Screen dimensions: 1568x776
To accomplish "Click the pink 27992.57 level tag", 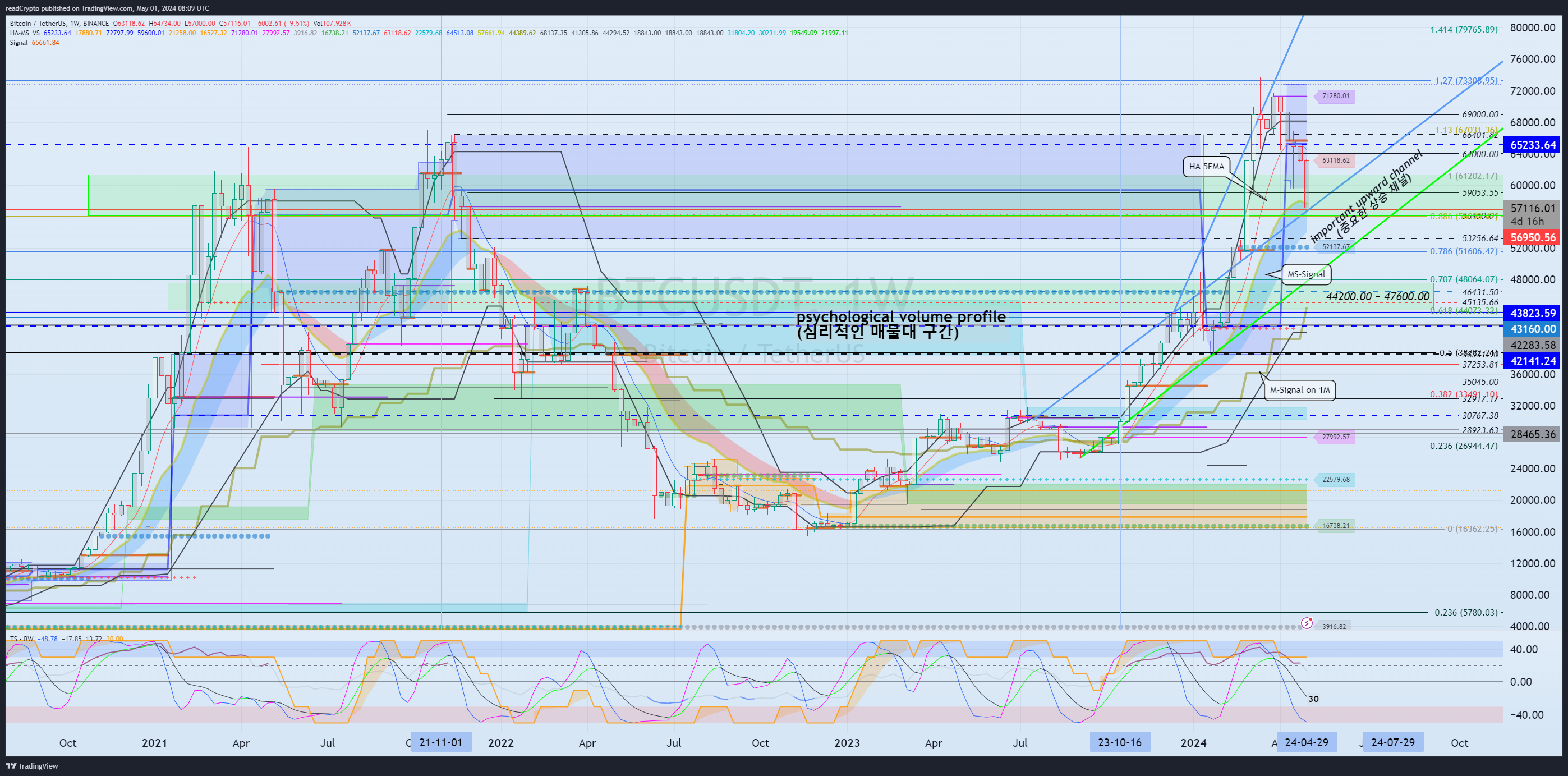I will tap(1335, 437).
